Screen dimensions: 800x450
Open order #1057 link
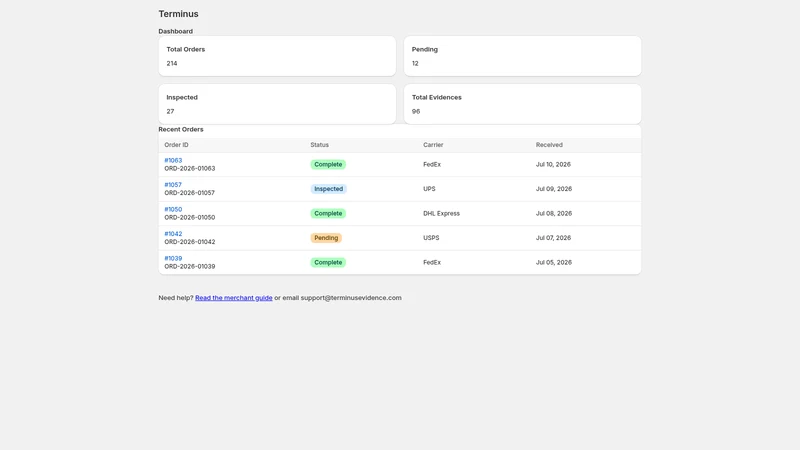click(x=173, y=185)
